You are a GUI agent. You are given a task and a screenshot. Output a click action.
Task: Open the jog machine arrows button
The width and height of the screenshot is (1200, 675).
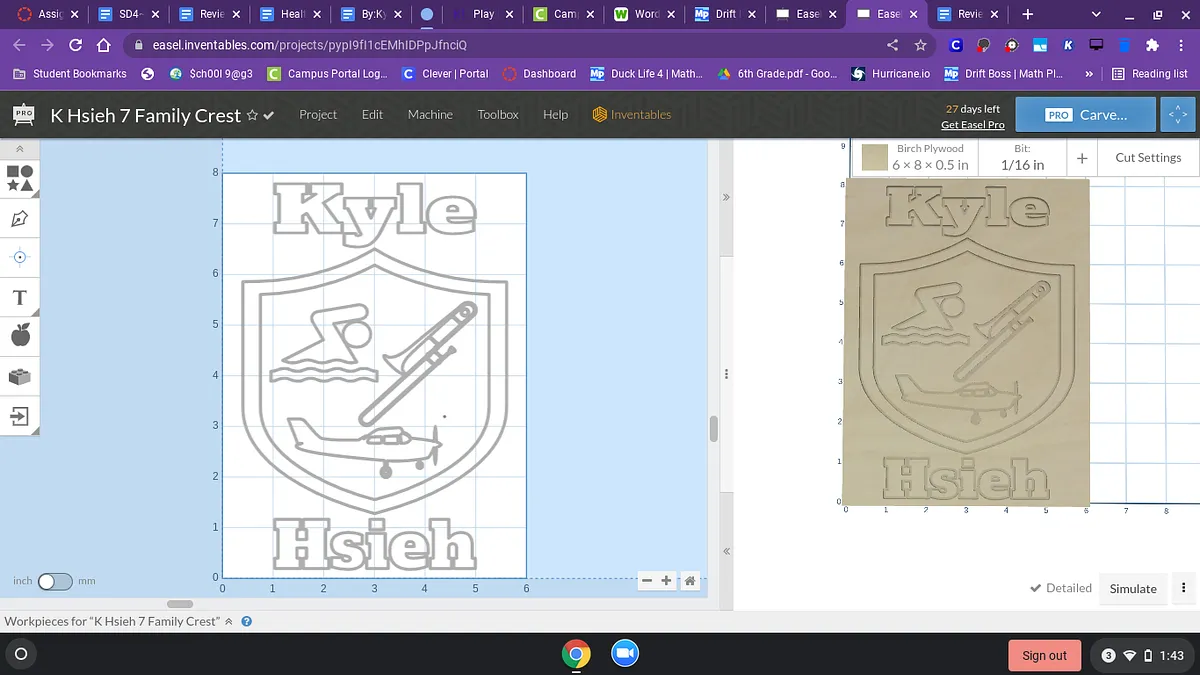click(x=1178, y=115)
